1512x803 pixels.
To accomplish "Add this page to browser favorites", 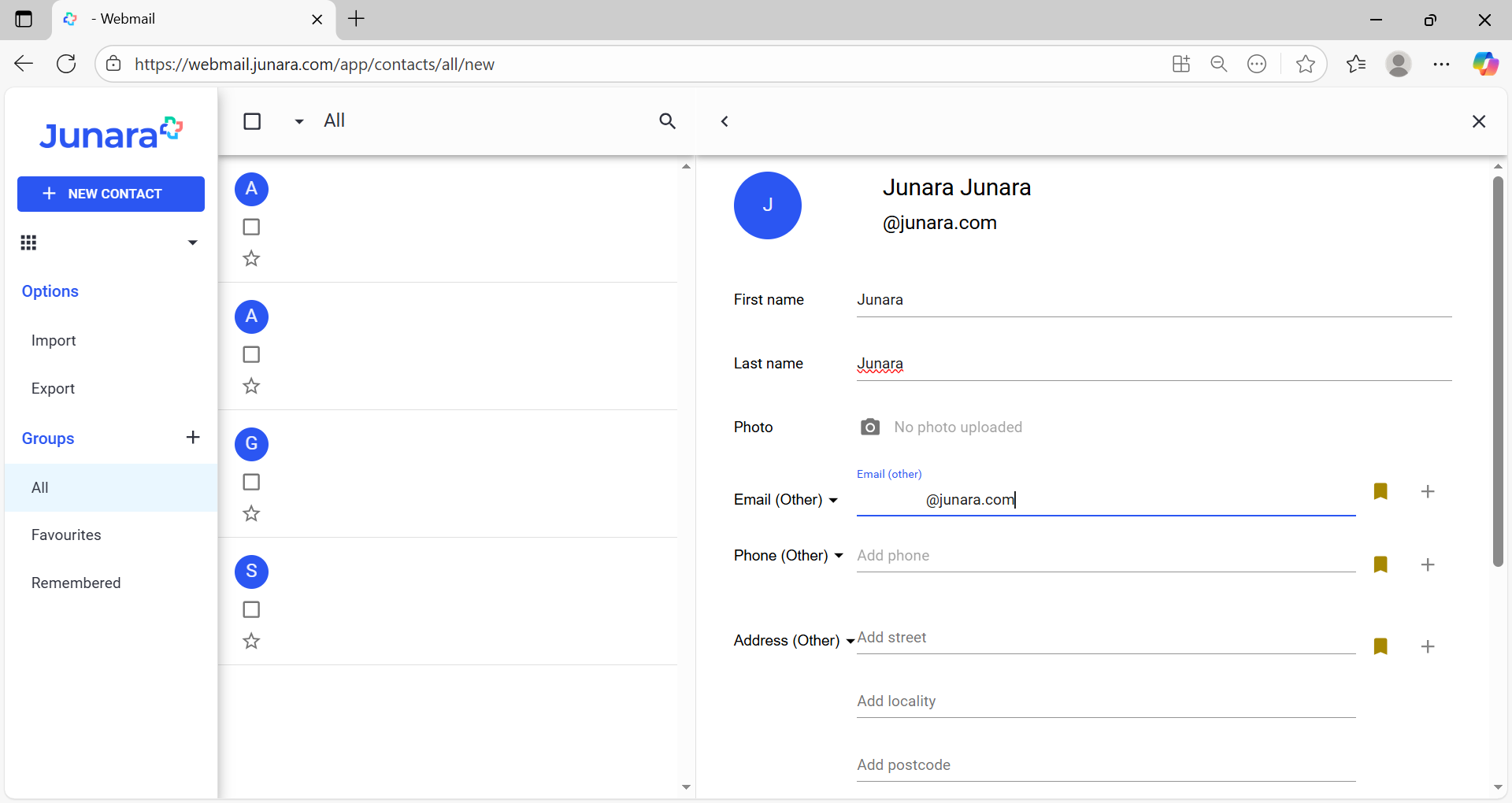I will (1305, 64).
